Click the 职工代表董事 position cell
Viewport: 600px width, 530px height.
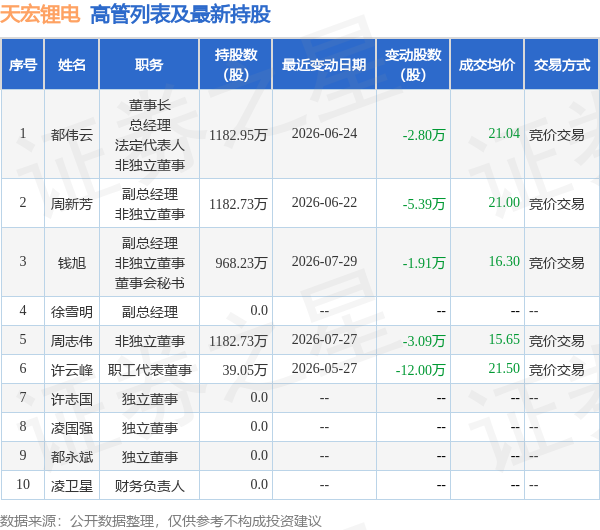coord(150,370)
